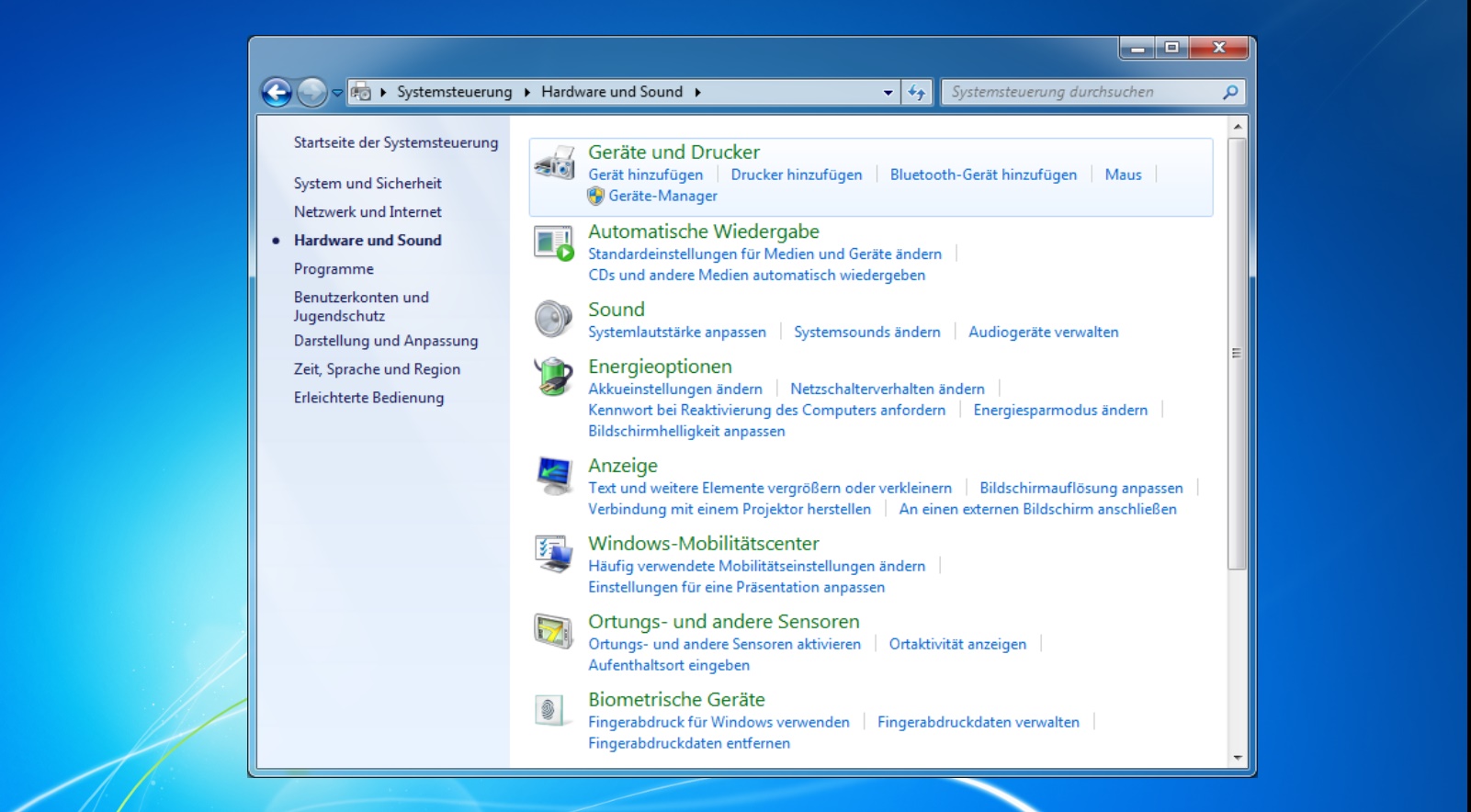
Task: Click An einen externen Bildschirm anschließen
Action: 1037,509
